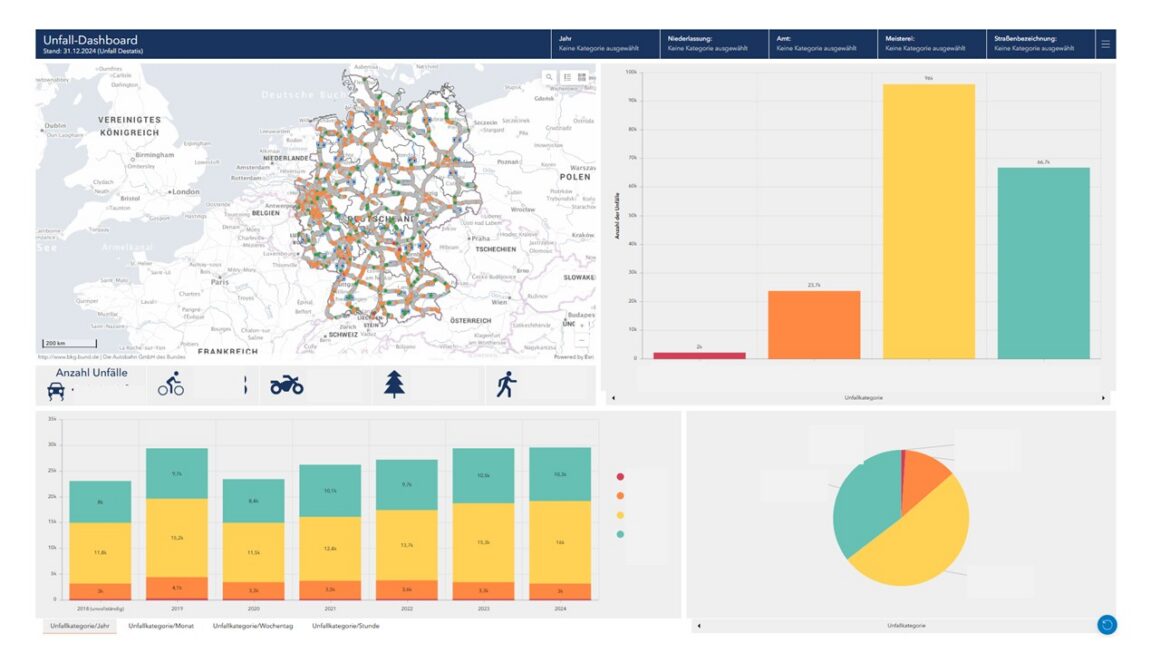The image size is (1160, 653).
Task: Click the Paris label on the map
Action: (220, 282)
